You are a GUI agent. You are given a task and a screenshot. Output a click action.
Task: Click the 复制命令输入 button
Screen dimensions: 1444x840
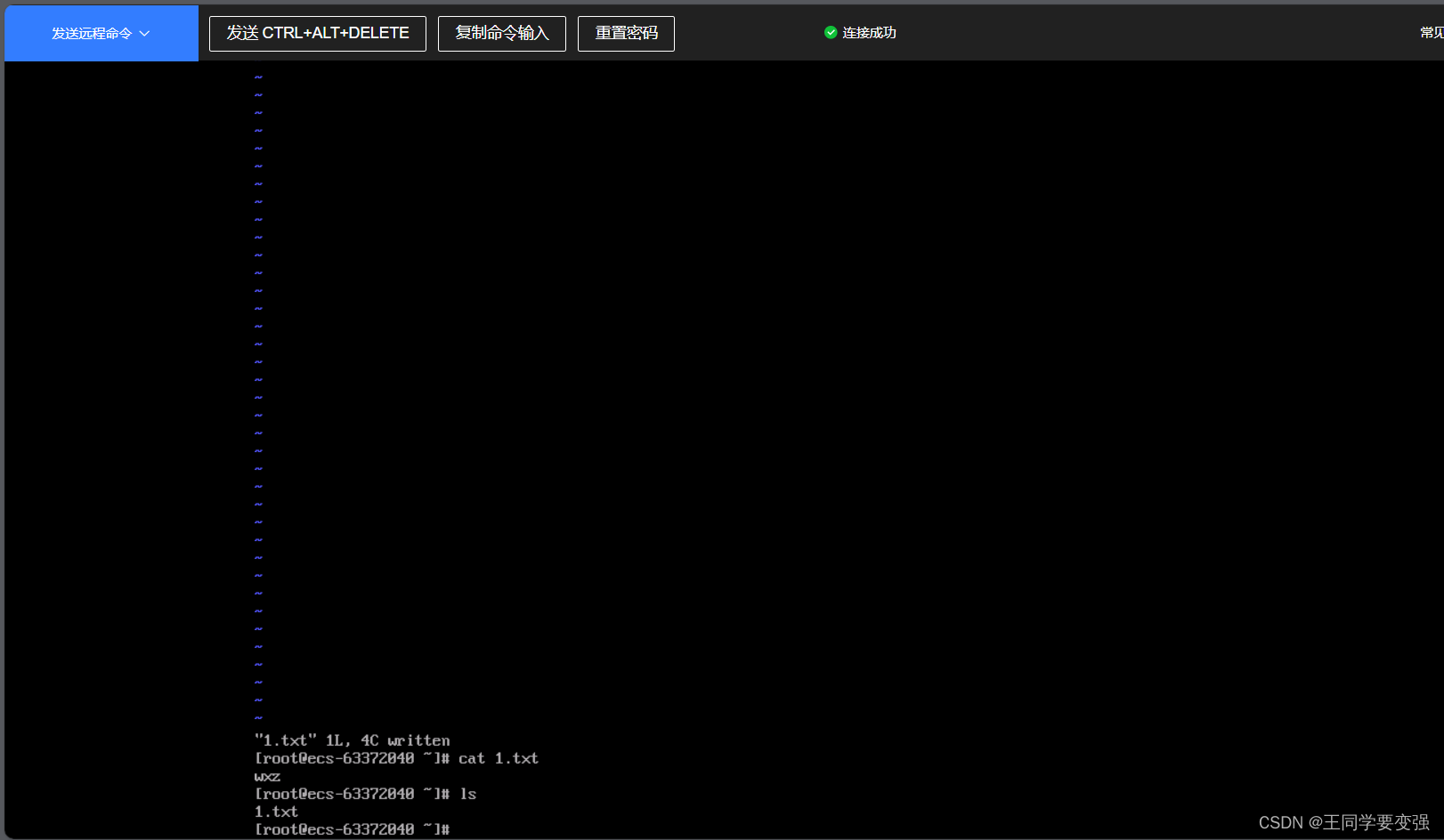(502, 34)
